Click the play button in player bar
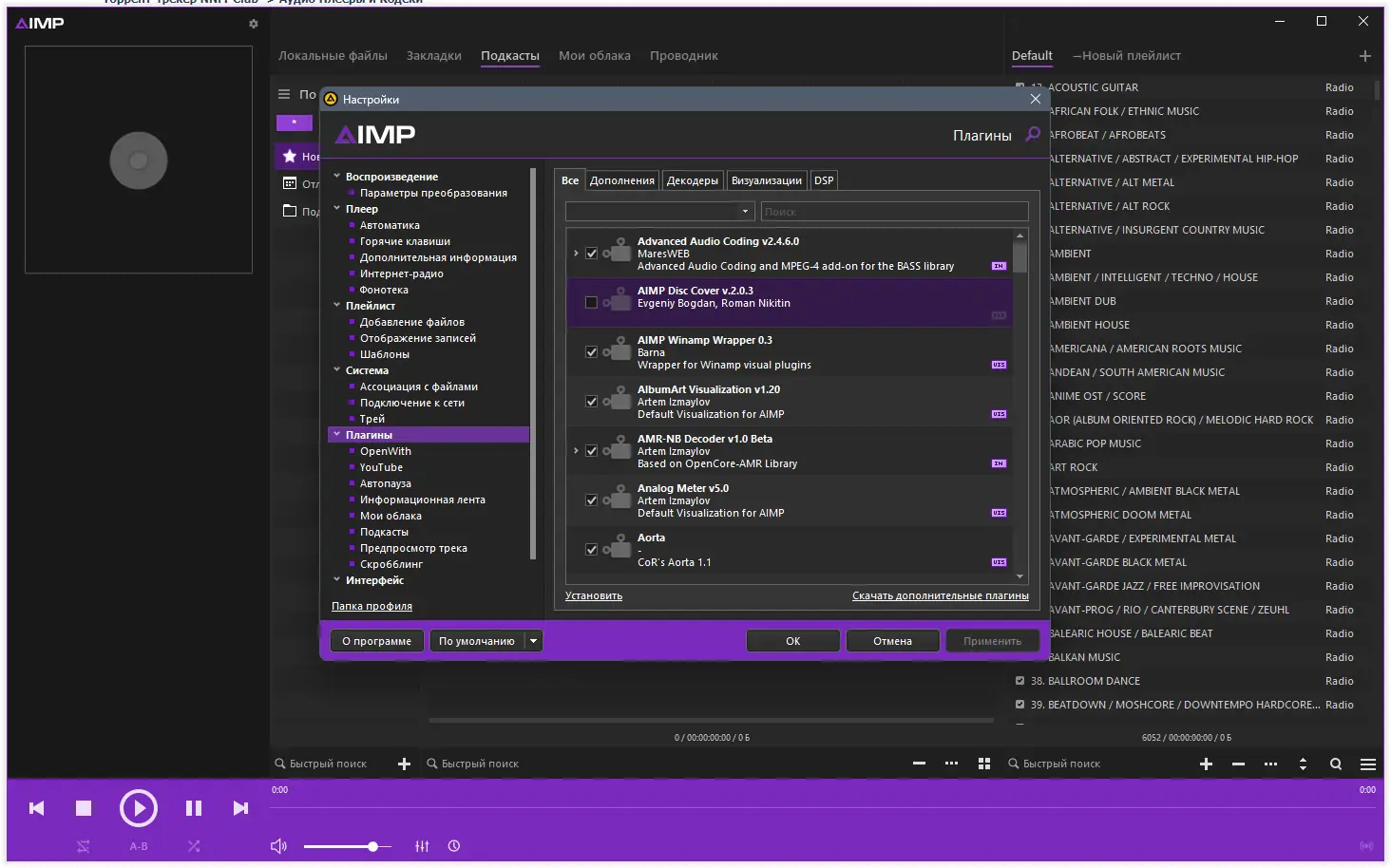 (x=139, y=808)
